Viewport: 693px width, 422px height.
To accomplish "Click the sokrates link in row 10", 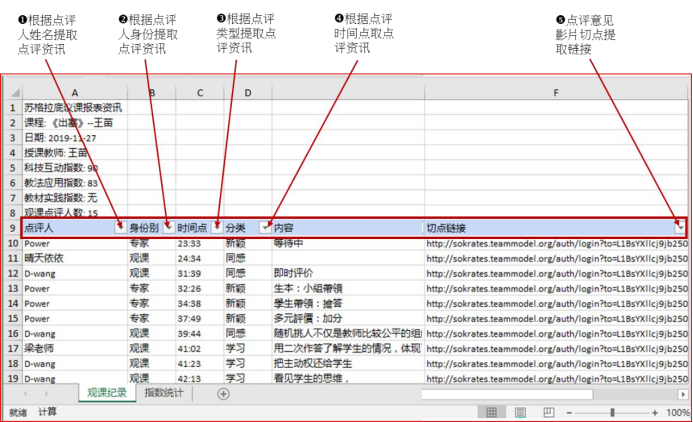I will [x=556, y=243].
